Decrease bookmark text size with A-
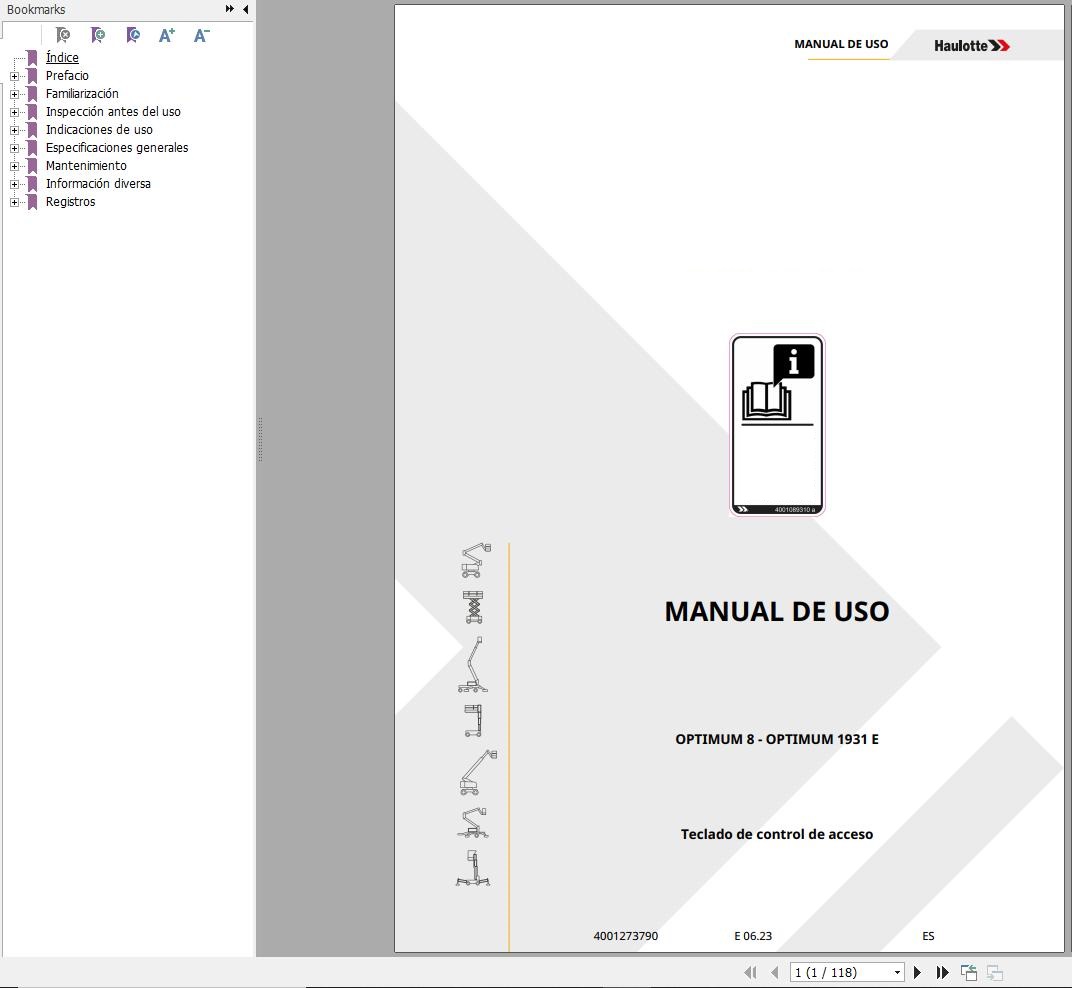Screen dimensions: 1072x988 [x=200, y=35]
